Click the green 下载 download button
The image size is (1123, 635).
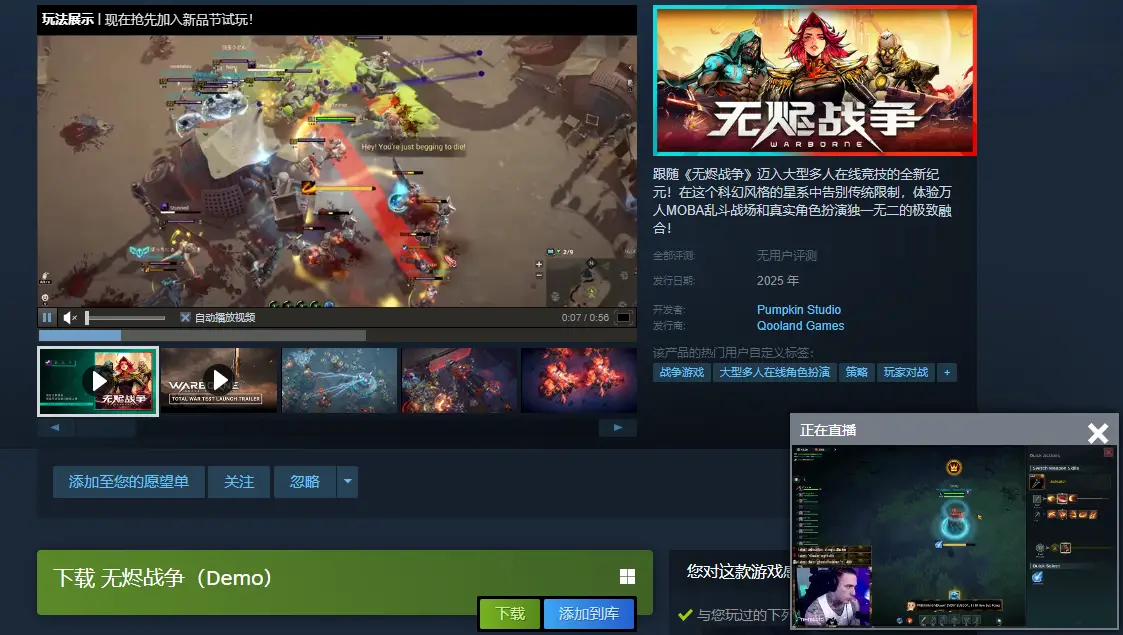tap(510, 614)
